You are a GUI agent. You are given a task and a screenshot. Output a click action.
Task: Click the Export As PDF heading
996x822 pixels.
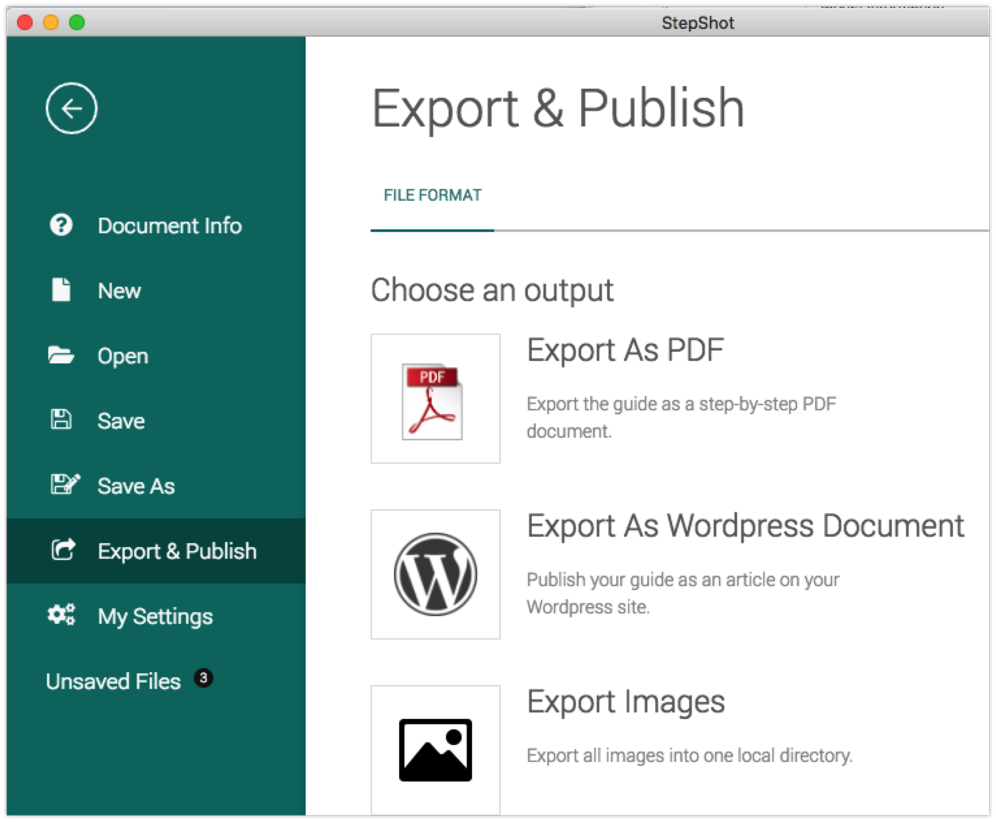click(625, 350)
